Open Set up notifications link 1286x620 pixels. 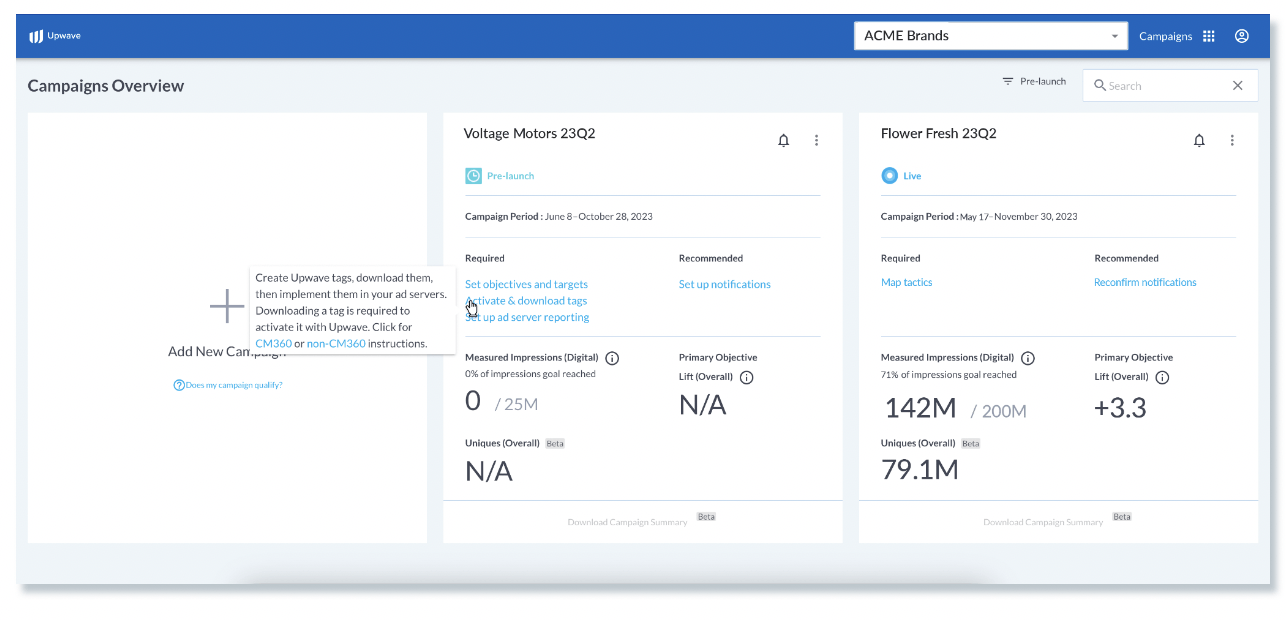tap(725, 284)
